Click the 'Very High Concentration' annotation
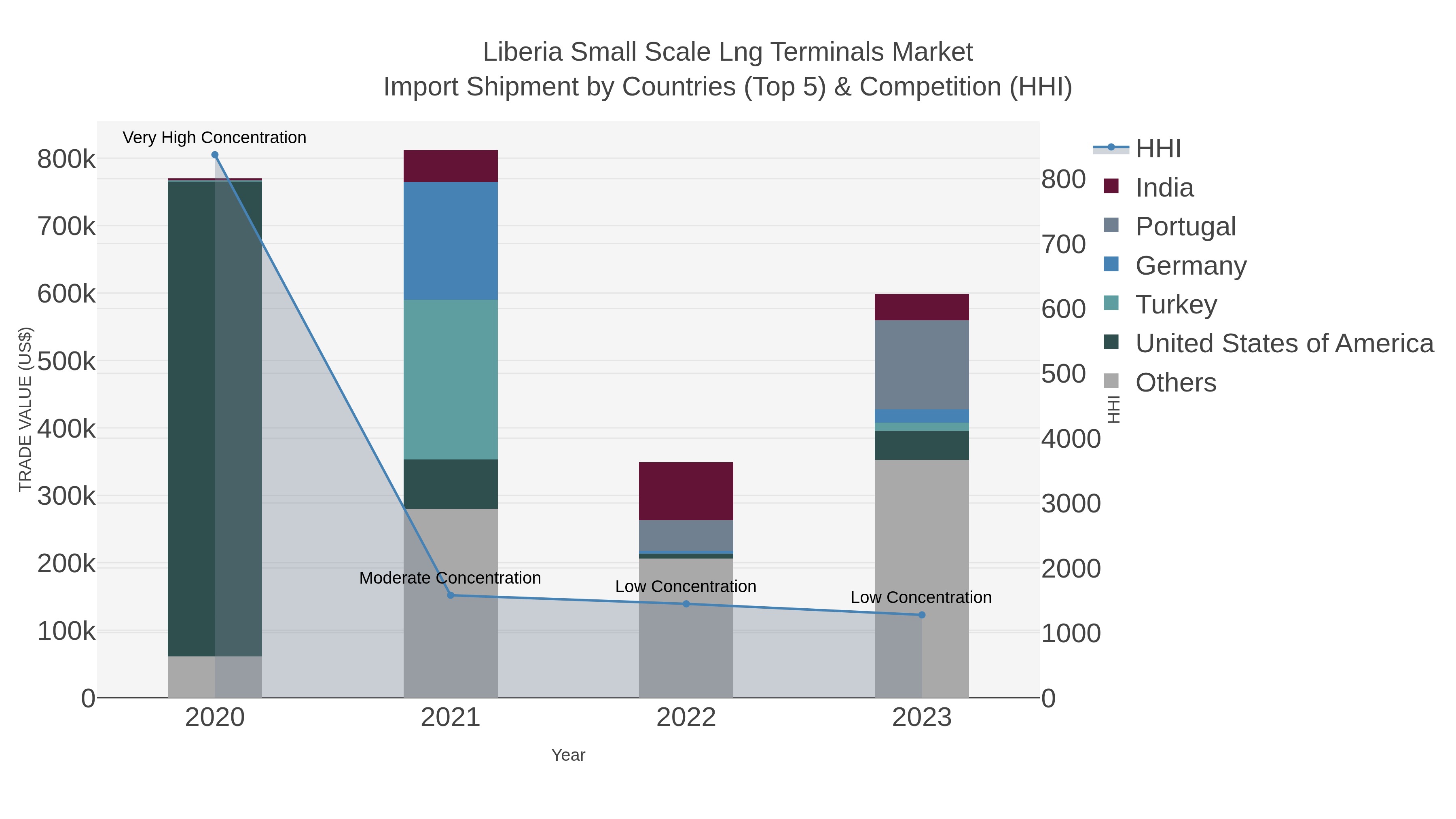This screenshot has width=1456, height=819. tap(214, 138)
